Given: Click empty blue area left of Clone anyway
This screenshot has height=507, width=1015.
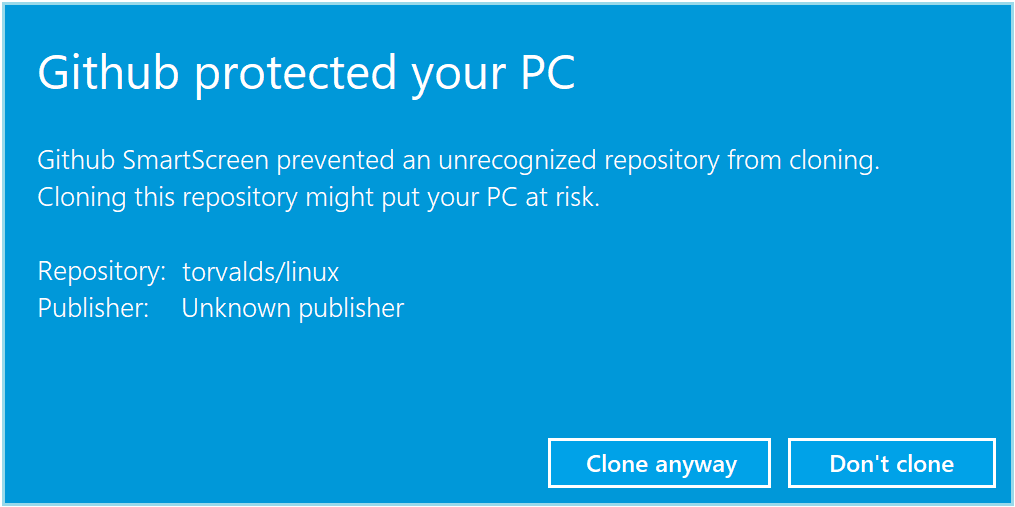Looking at the screenshot, I should pos(280,464).
